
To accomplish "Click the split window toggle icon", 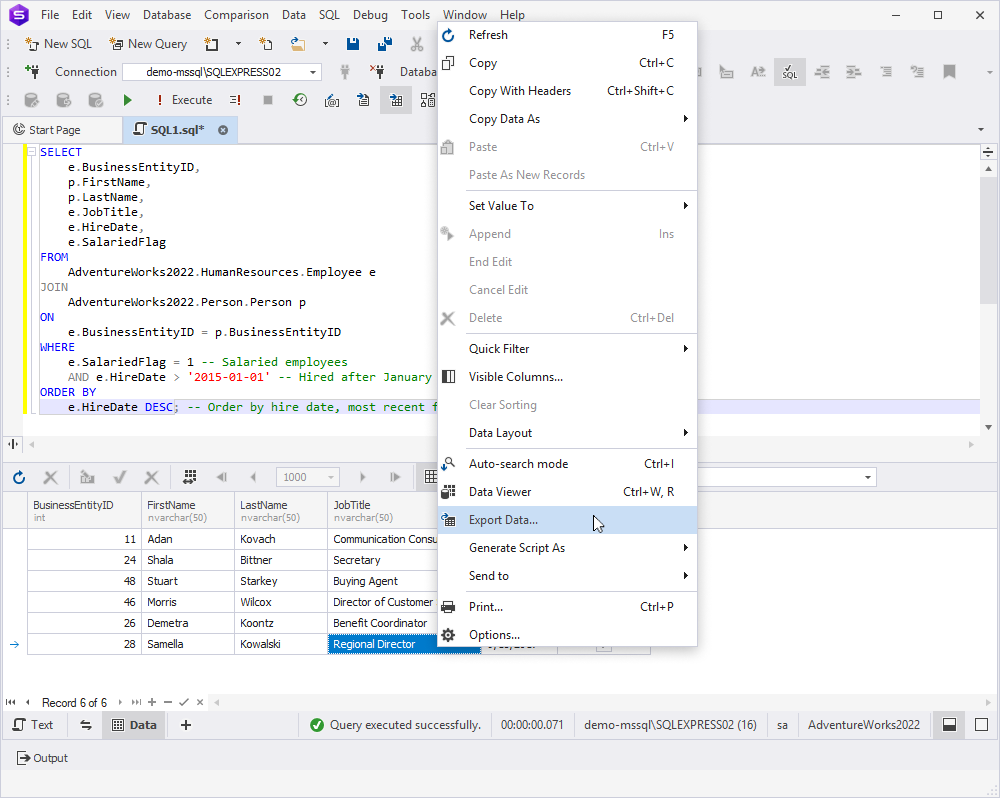I will pos(949,725).
